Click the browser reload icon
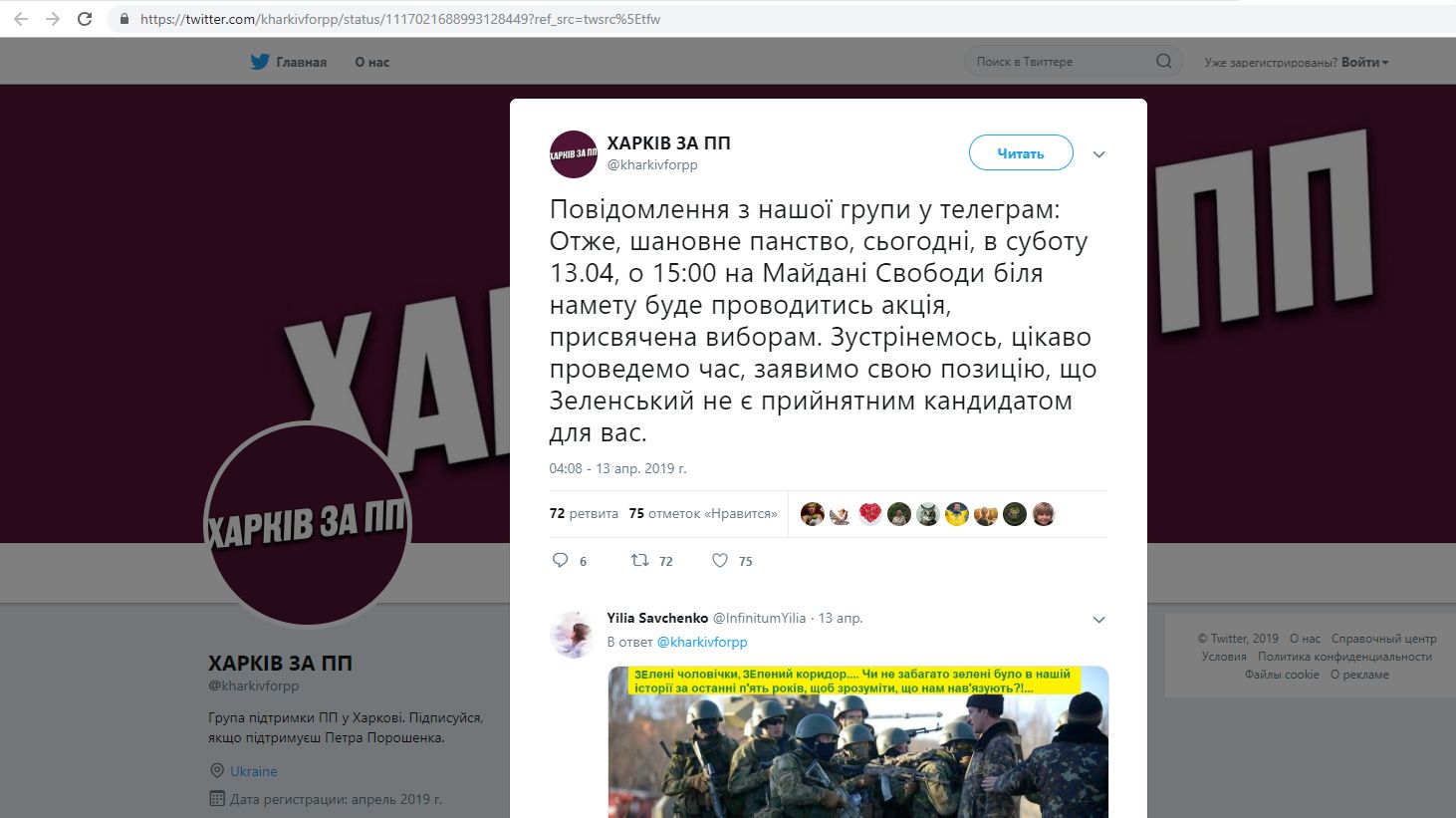 [x=85, y=19]
